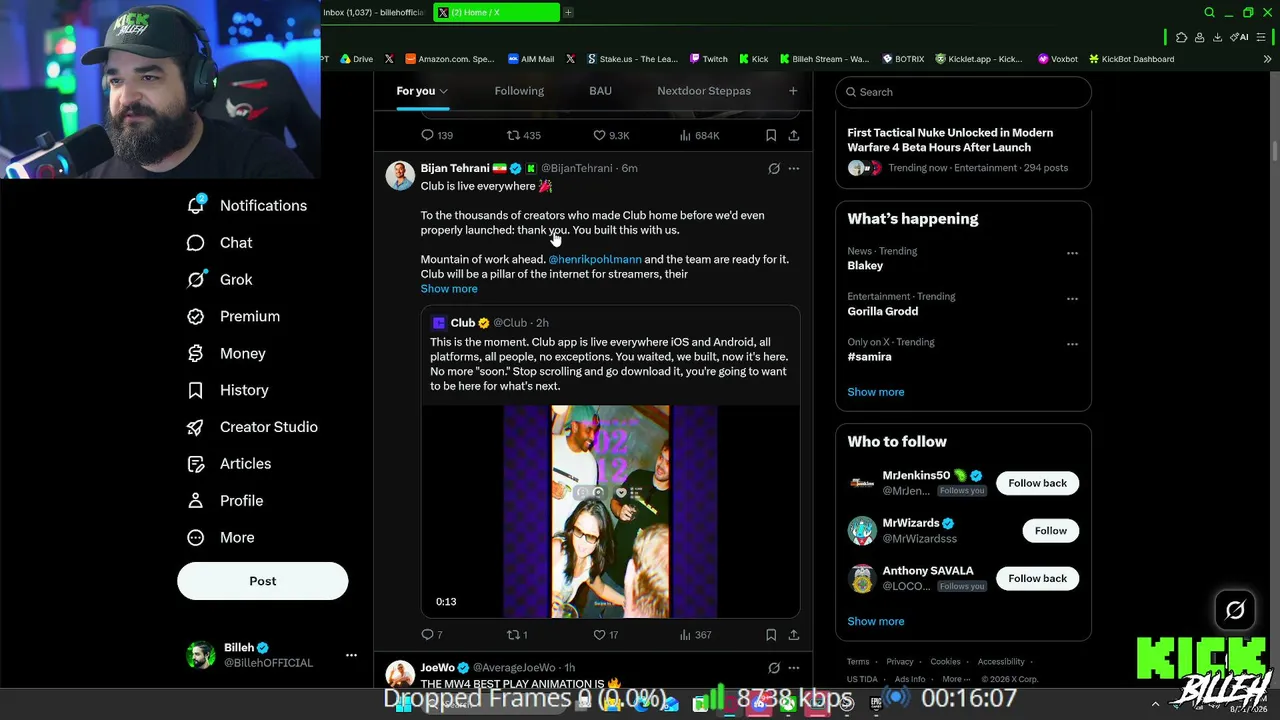Screen dimensions: 1280x720
Task: Open the browser AI button
Action: click(1241, 37)
